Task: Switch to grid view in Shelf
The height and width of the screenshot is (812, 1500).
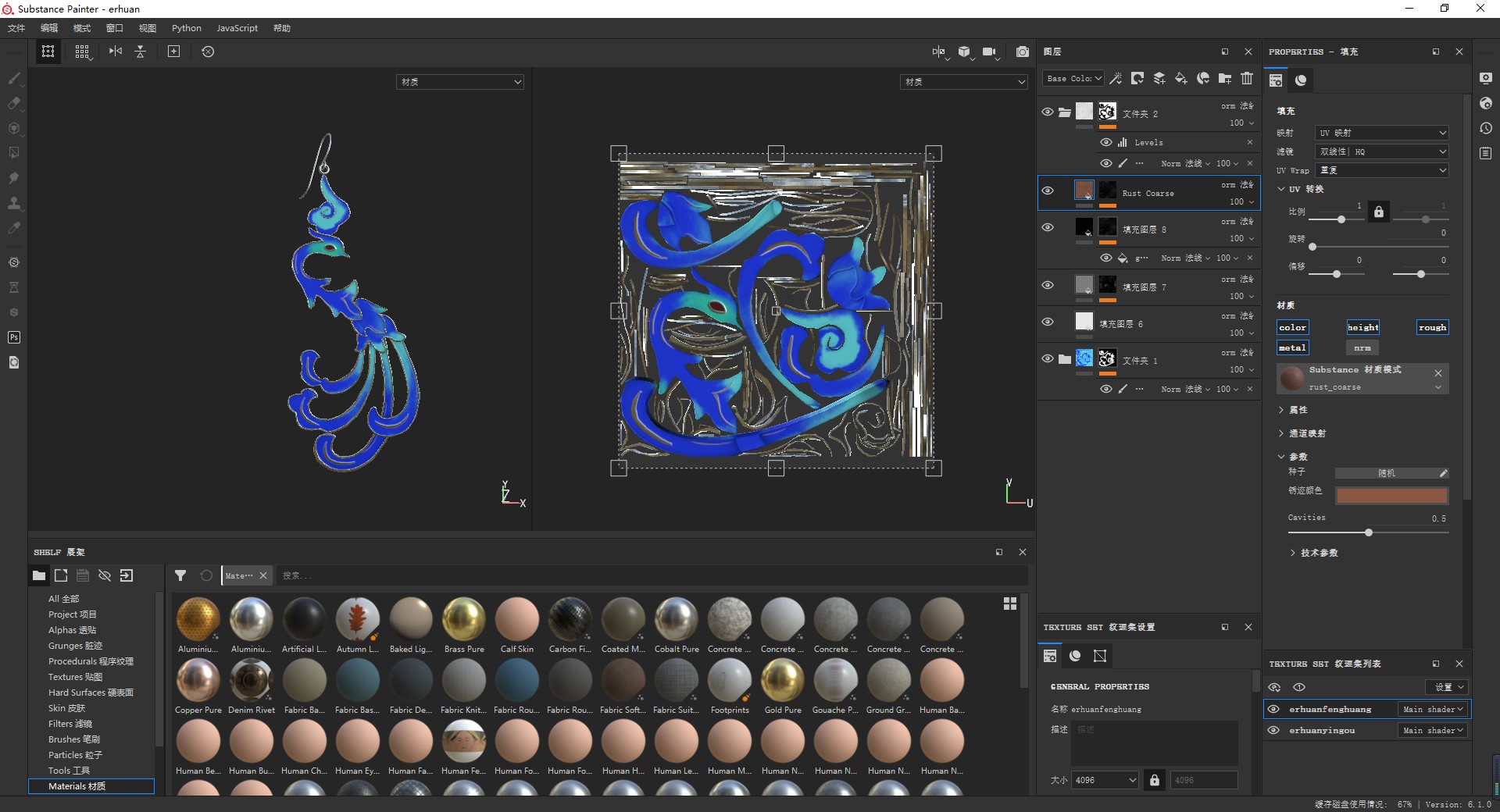Action: 1009,604
